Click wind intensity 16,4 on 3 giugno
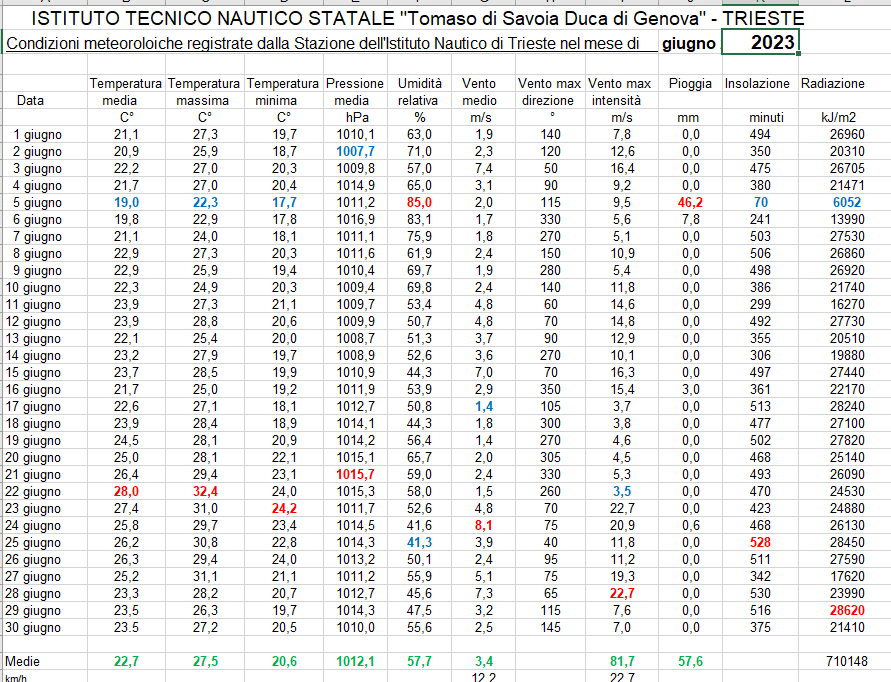891x682 pixels. pos(622,169)
